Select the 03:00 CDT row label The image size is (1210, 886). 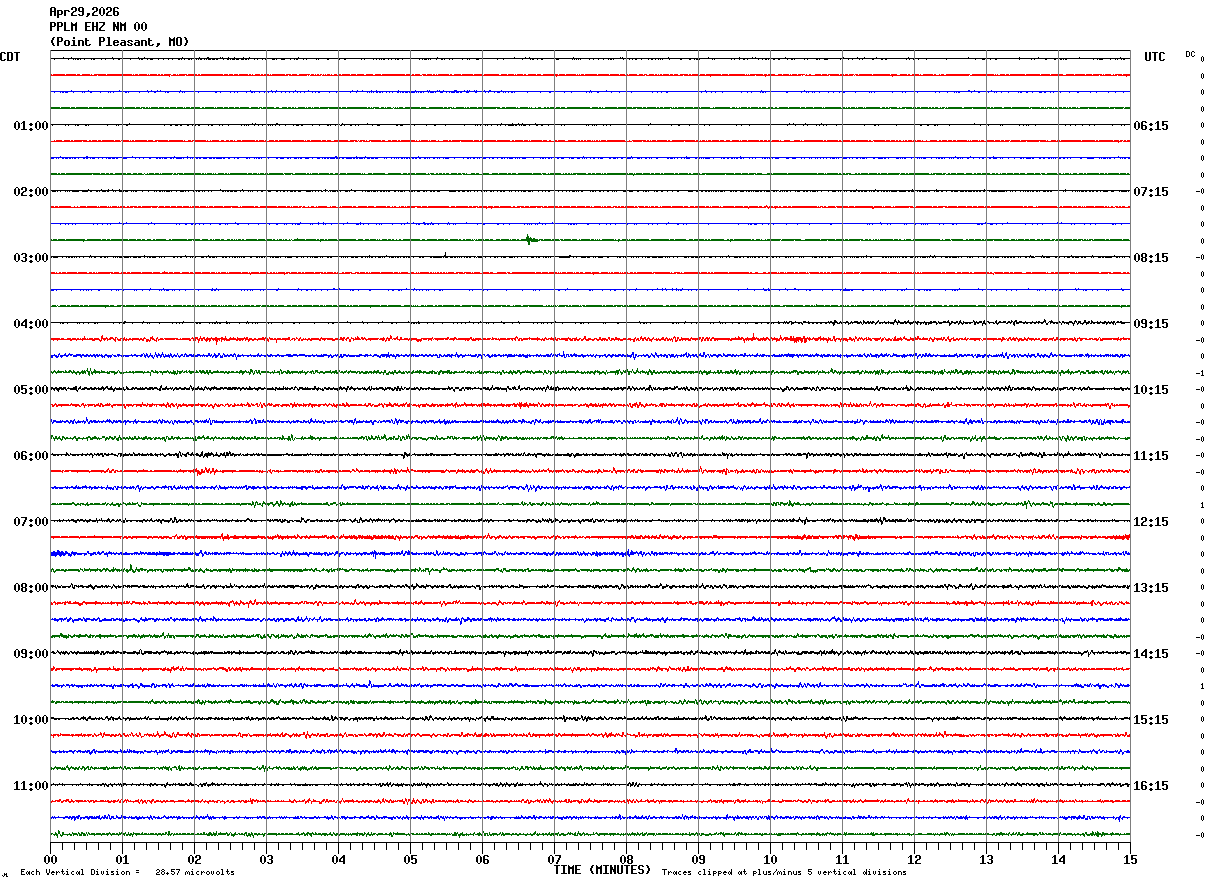pyautogui.click(x=31, y=258)
